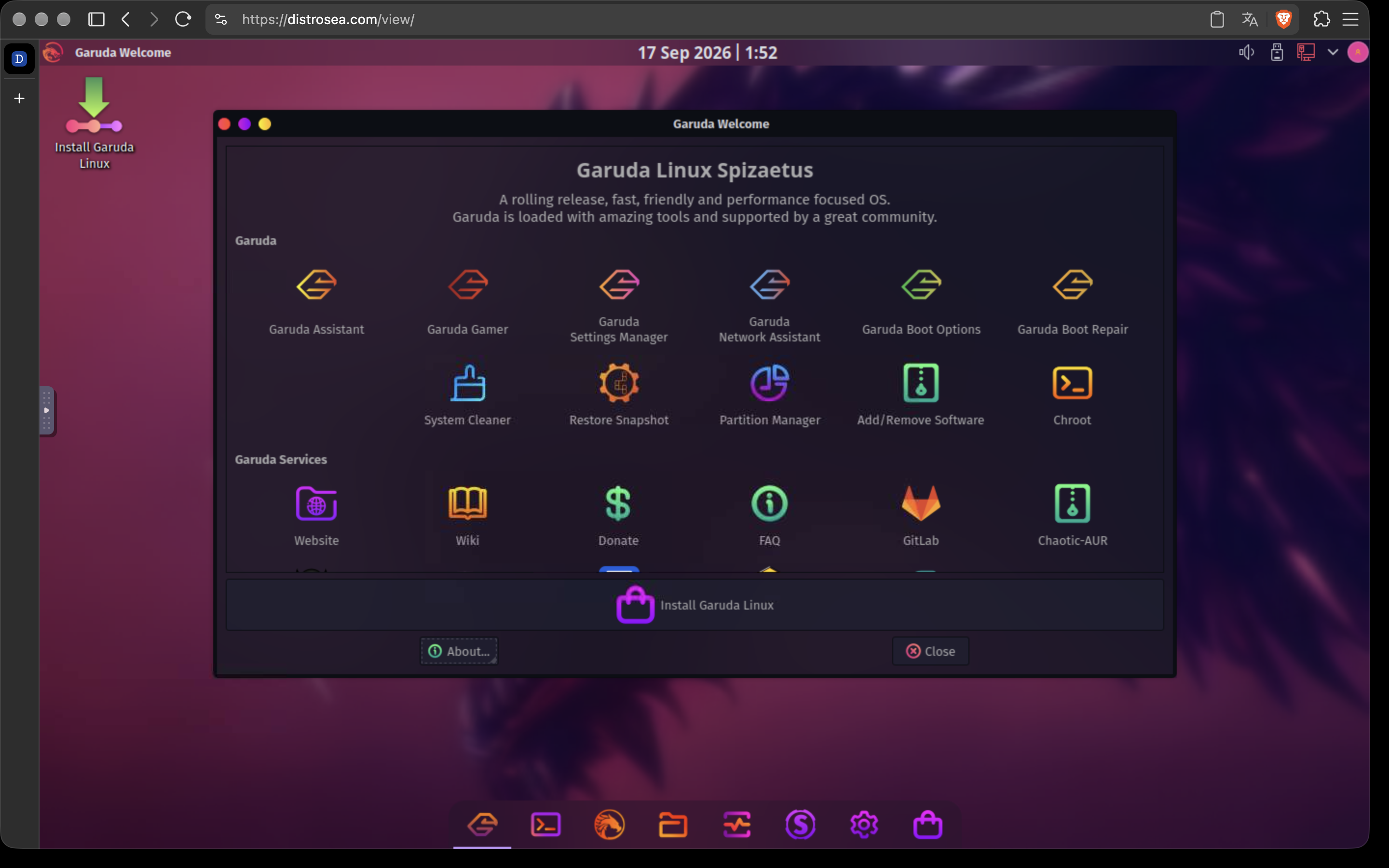1389x868 pixels.
Task: Launch Partition Manager
Action: click(x=770, y=395)
